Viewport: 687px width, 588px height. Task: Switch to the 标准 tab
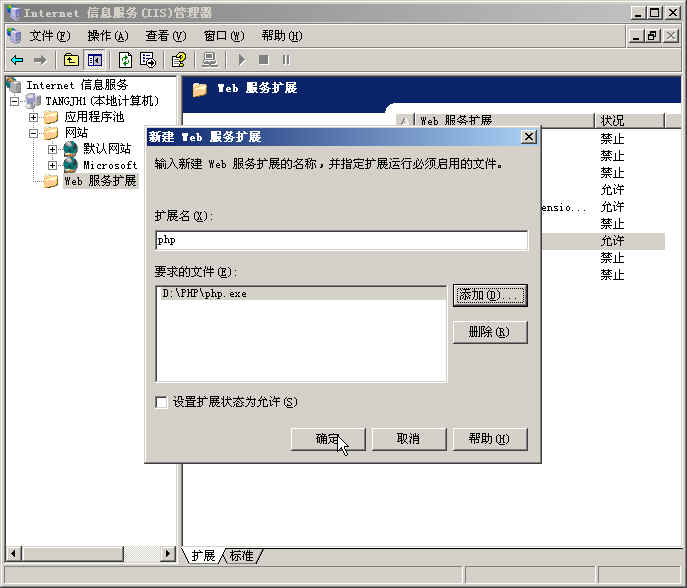coord(241,556)
